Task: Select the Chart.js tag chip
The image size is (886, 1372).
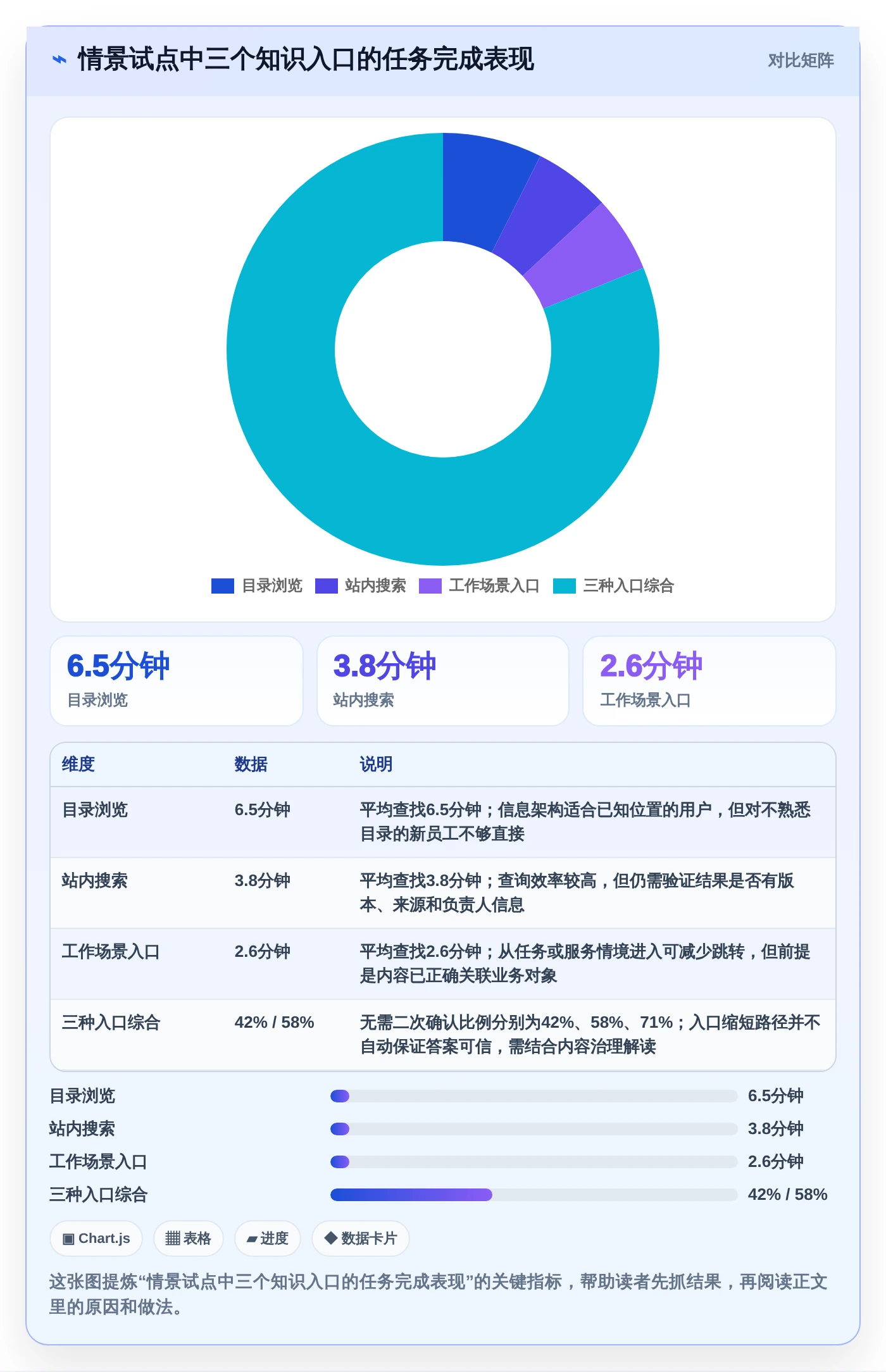Action: tap(96, 1238)
